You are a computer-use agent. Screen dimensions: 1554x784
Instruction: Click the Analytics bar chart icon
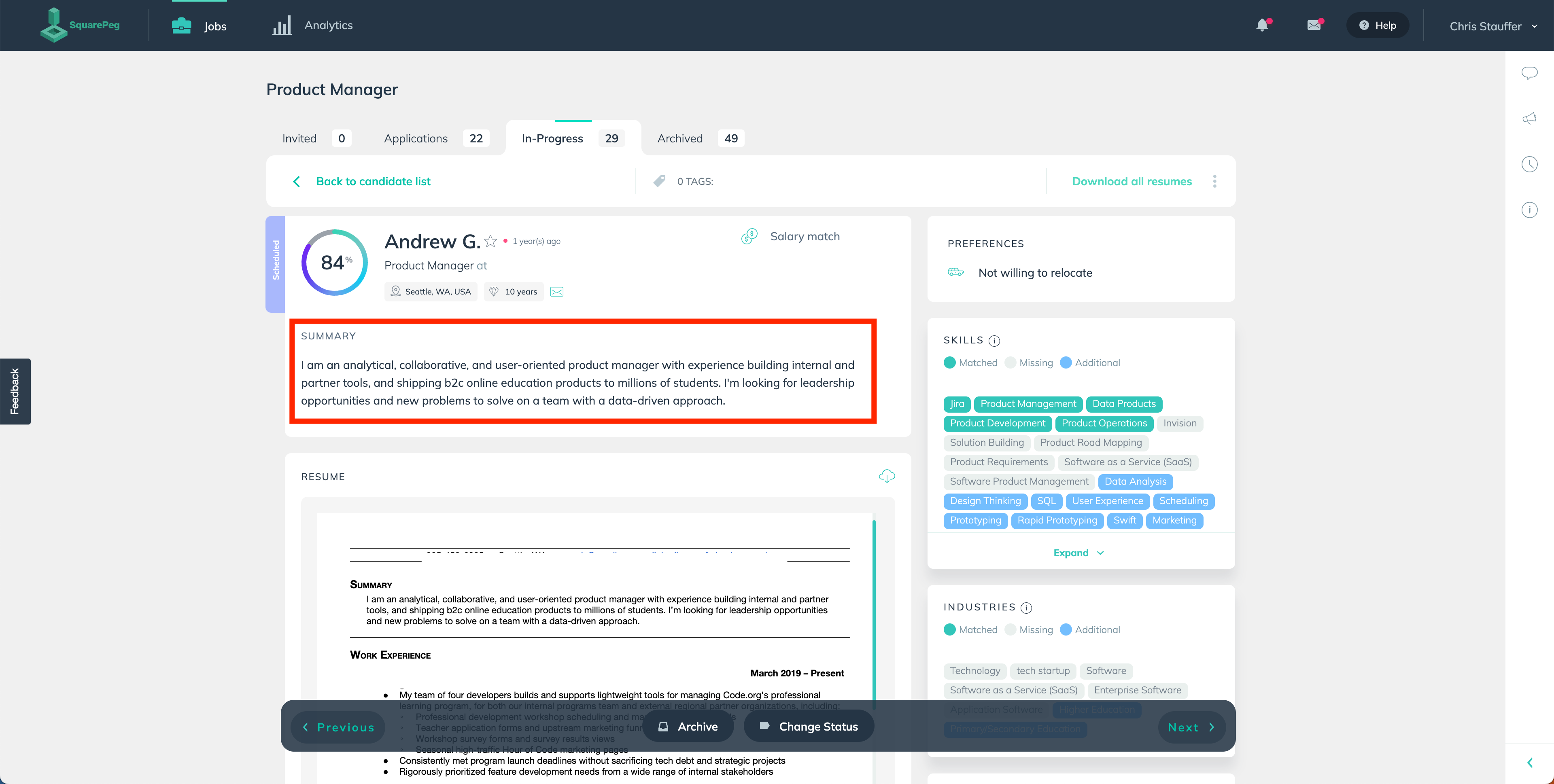282,25
